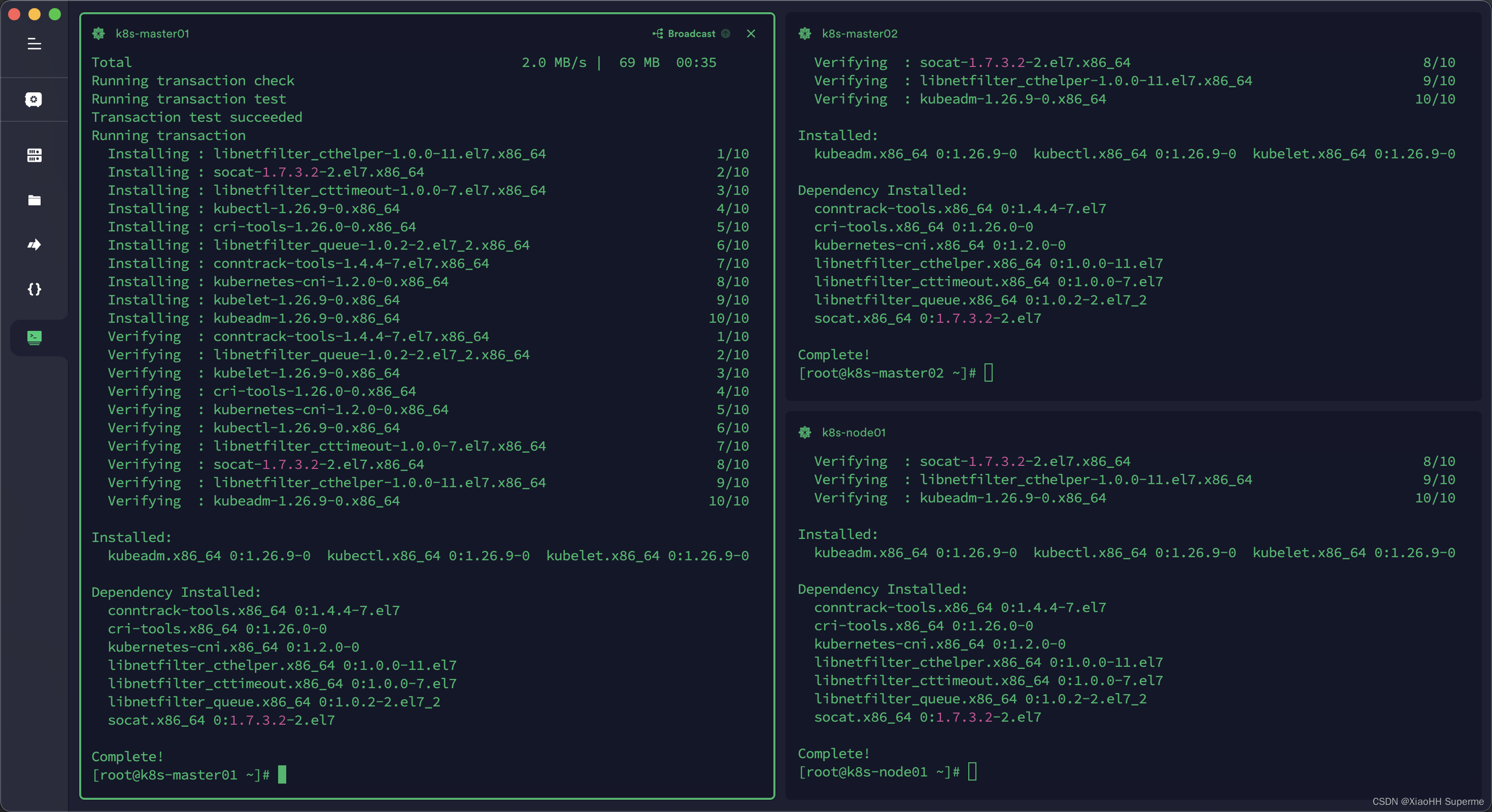The height and width of the screenshot is (812, 1492).
Task: Click 'Installed:' heading in k8s-node01 pane
Action: (838, 534)
